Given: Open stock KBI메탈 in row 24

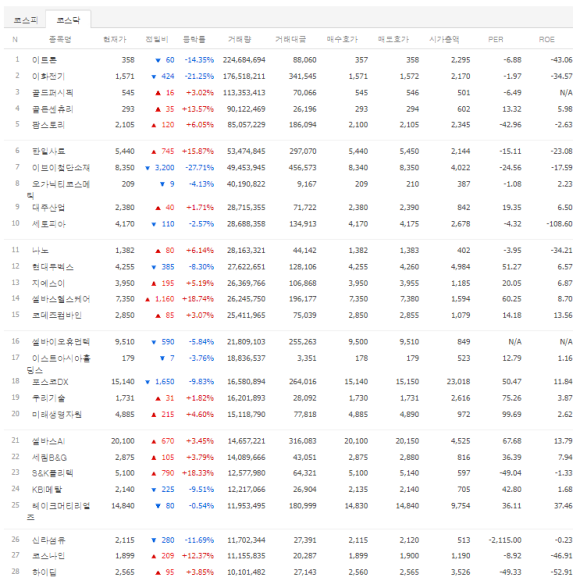Looking at the screenshot, I should coord(47,489).
